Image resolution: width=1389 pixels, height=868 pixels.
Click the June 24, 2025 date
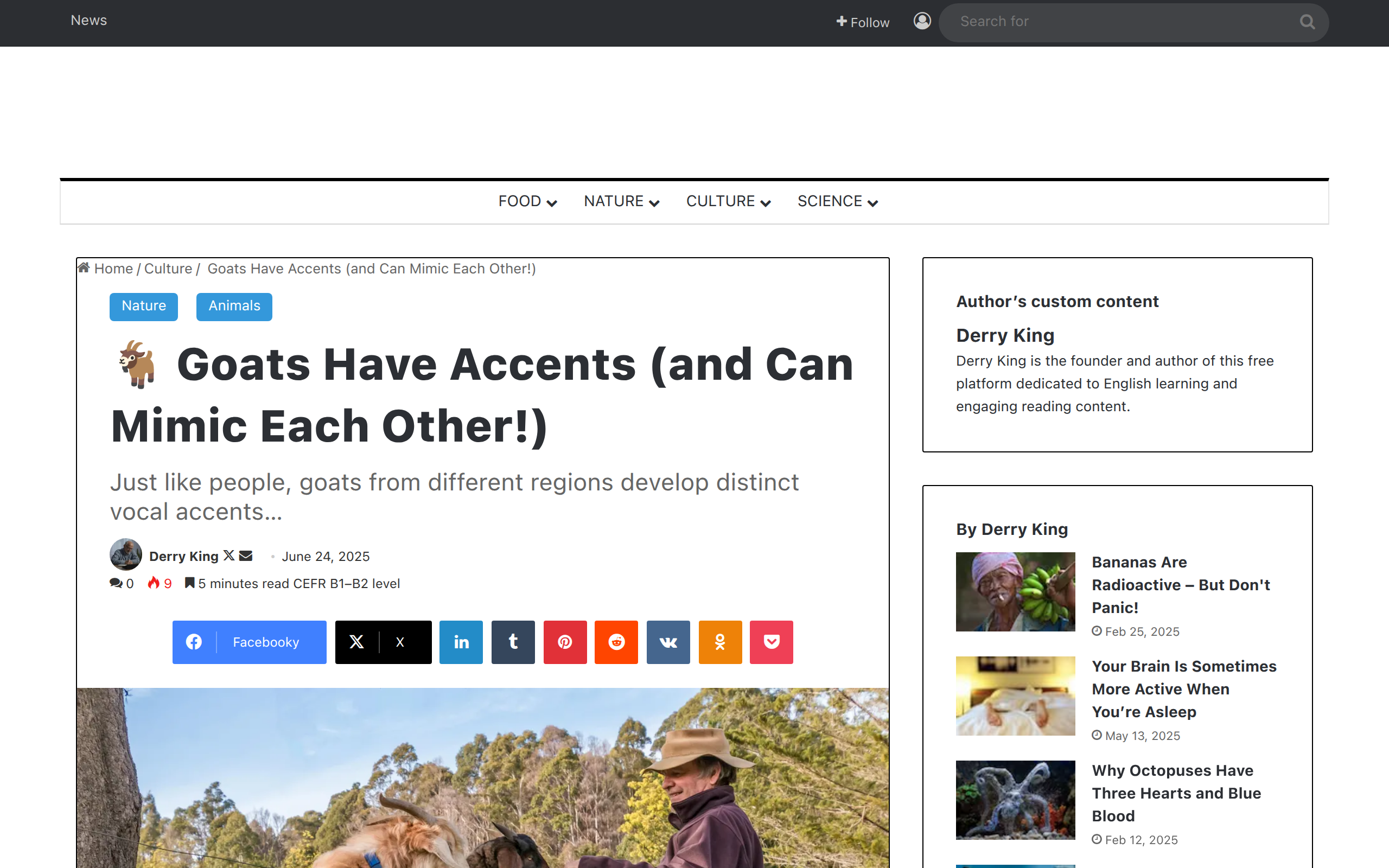coord(326,556)
